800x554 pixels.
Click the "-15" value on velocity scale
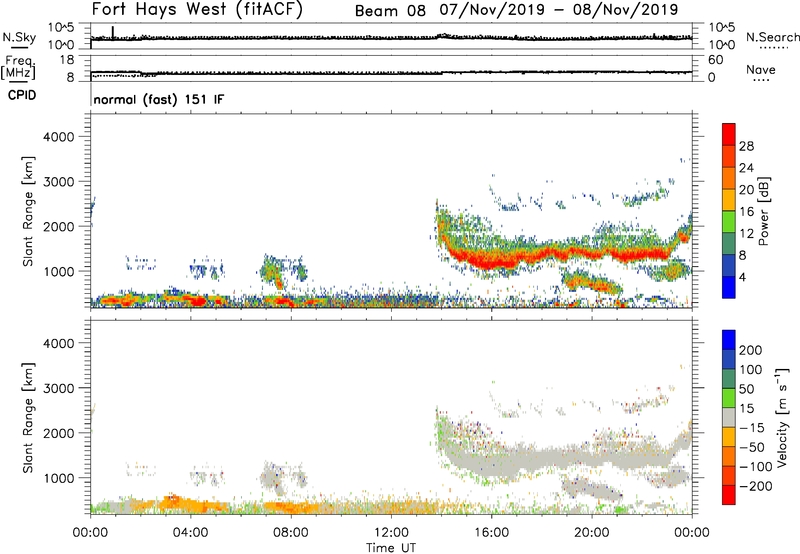[752, 427]
